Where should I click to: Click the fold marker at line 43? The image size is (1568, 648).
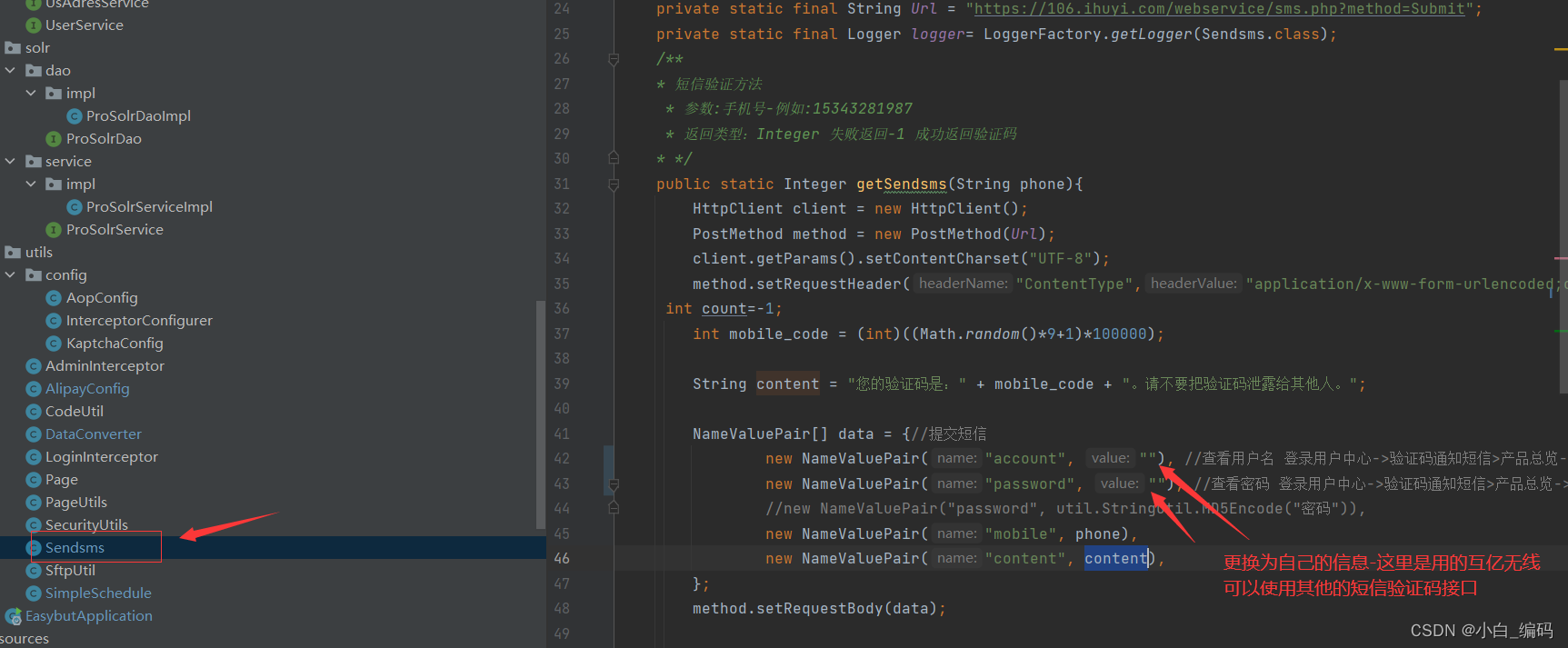(x=614, y=484)
